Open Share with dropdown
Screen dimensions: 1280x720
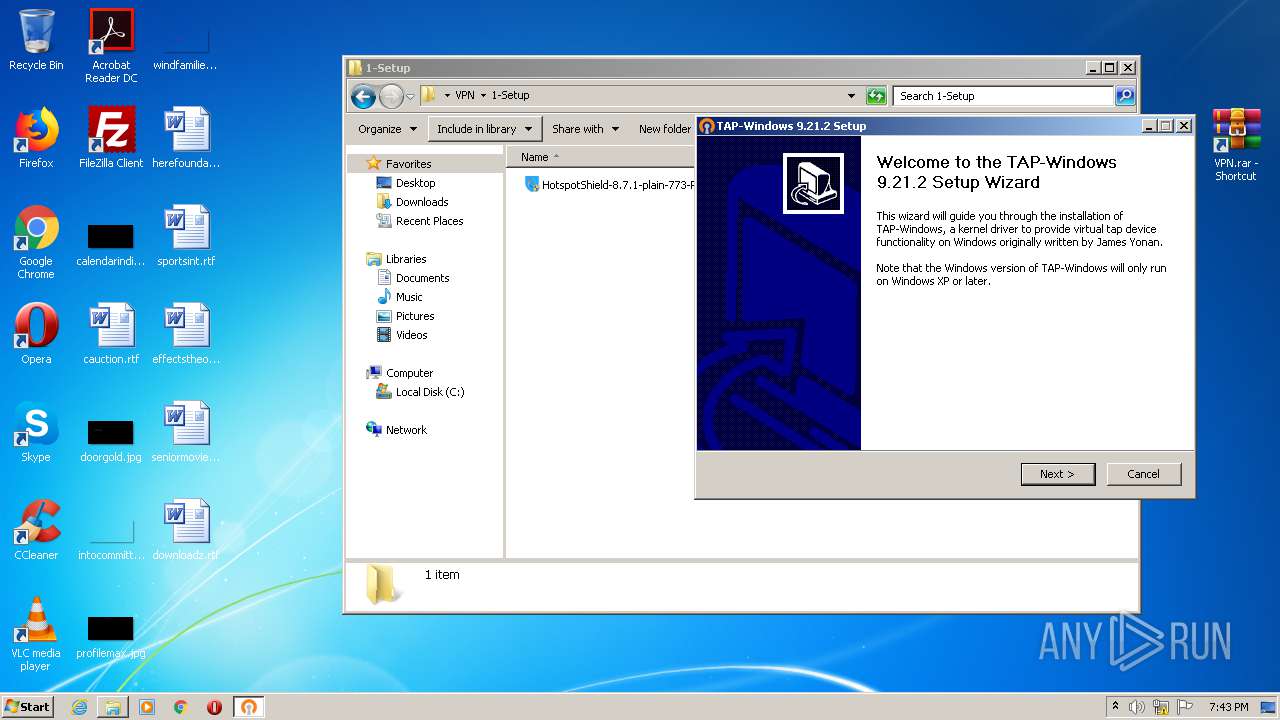click(x=585, y=129)
